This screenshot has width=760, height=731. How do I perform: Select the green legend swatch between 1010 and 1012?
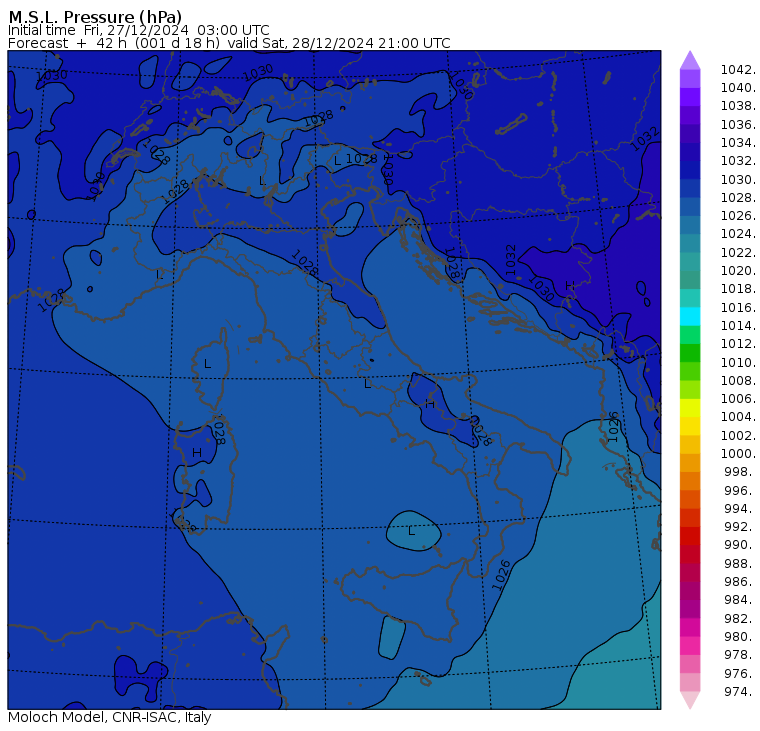point(690,353)
